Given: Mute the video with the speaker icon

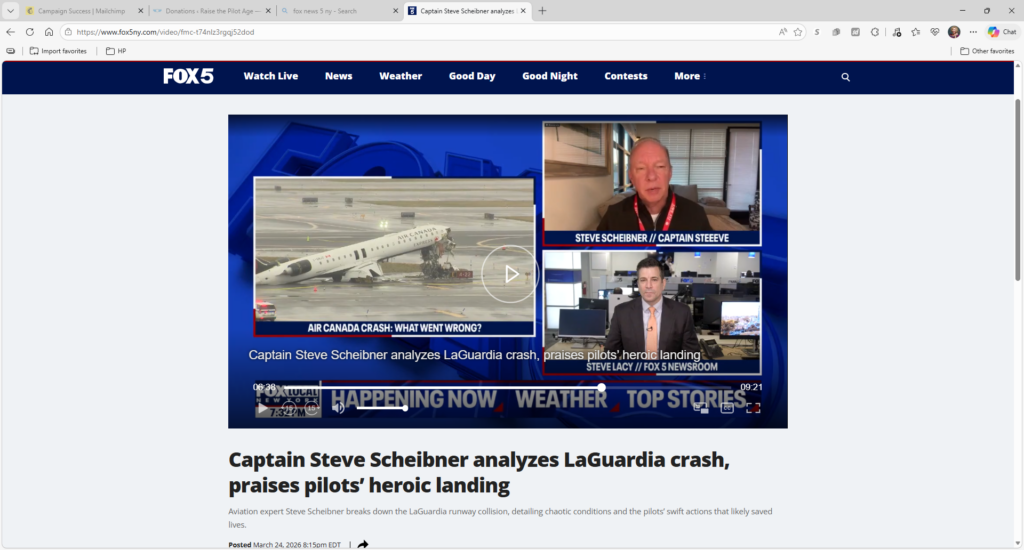Looking at the screenshot, I should 338,408.
